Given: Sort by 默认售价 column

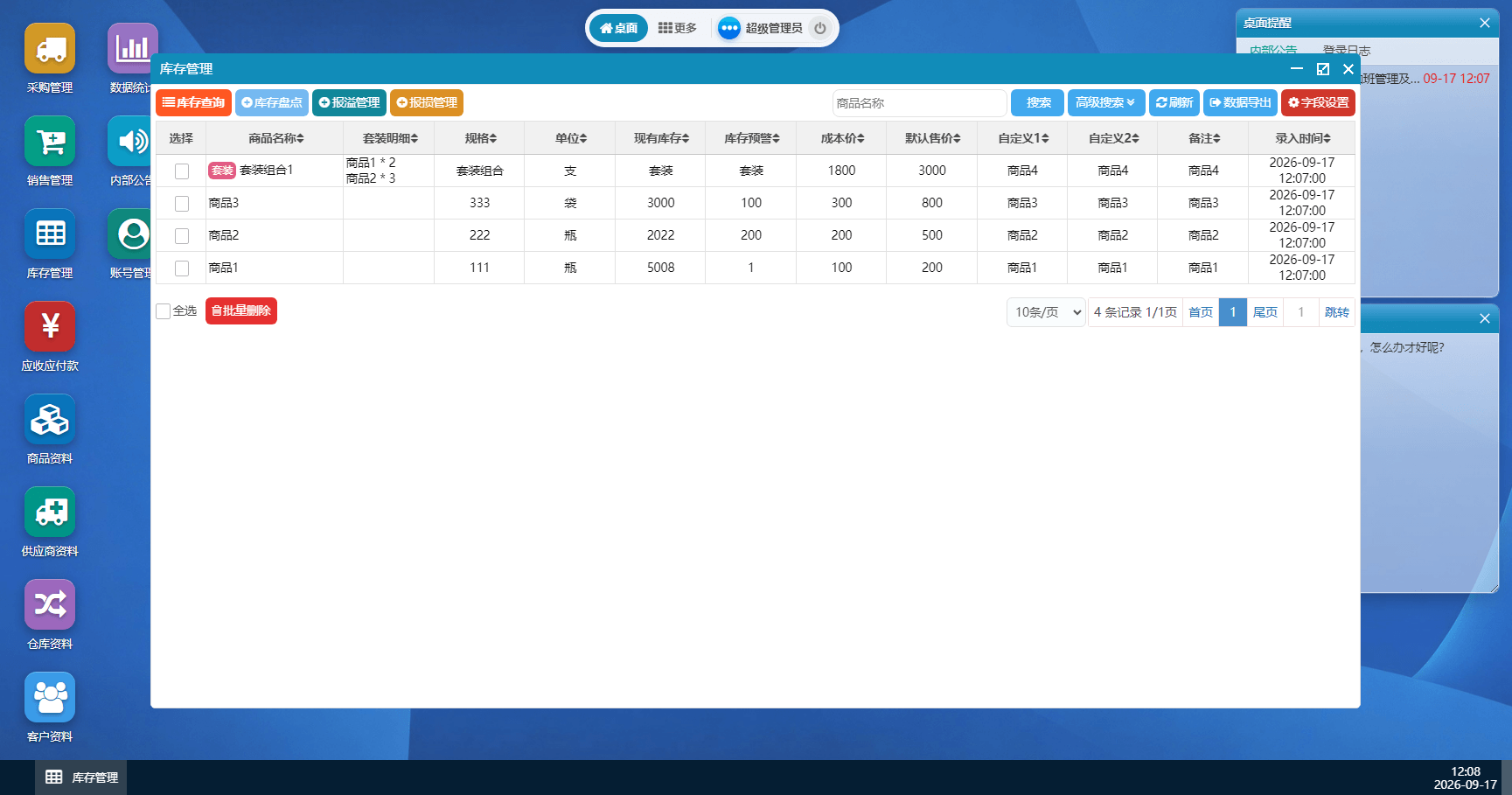Looking at the screenshot, I should (932, 138).
